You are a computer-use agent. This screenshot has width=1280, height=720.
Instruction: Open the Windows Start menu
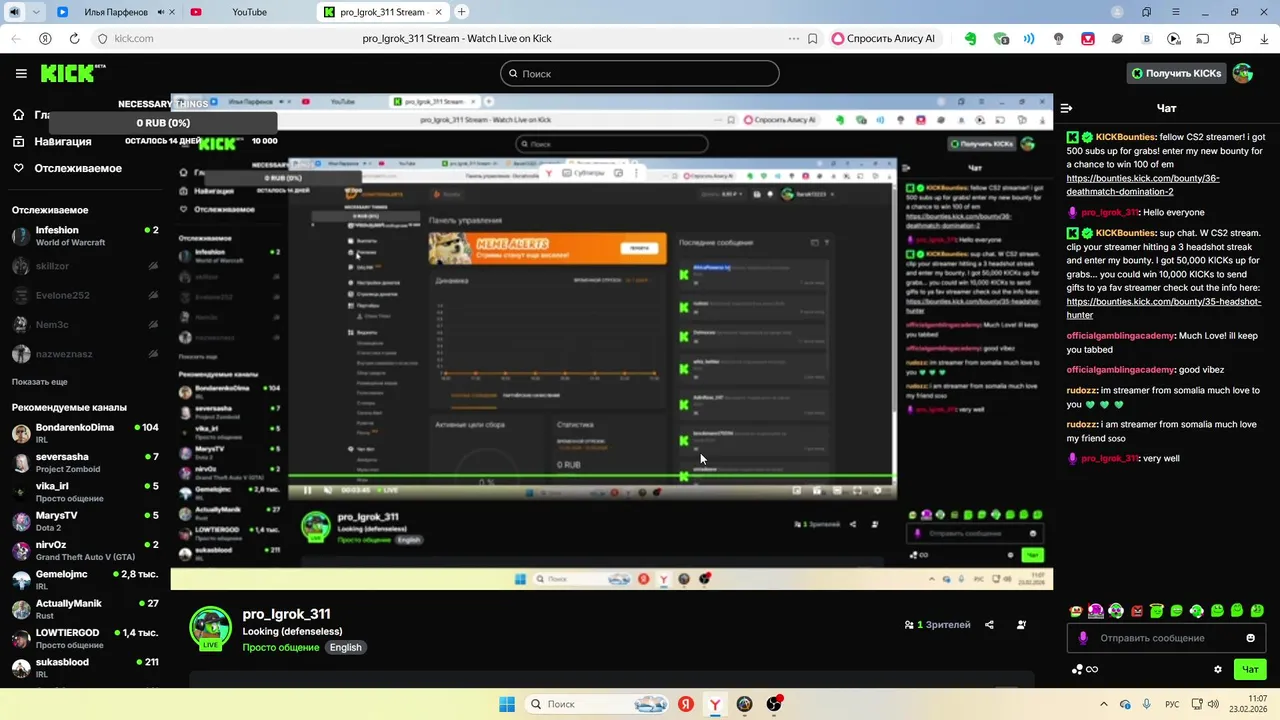pyautogui.click(x=507, y=704)
